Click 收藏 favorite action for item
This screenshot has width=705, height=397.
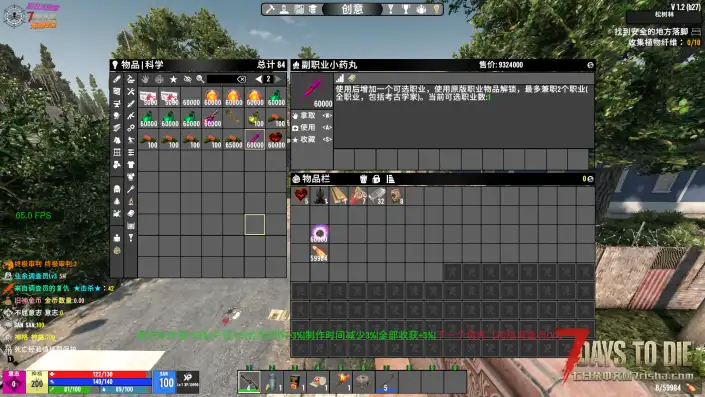(312, 140)
